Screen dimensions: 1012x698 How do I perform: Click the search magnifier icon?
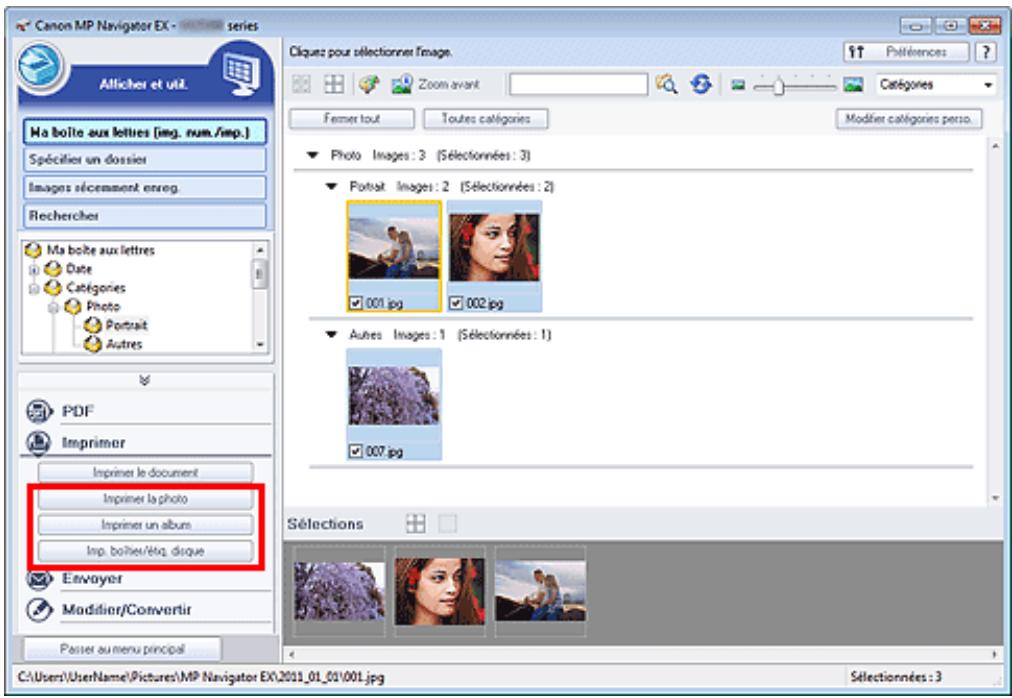666,84
